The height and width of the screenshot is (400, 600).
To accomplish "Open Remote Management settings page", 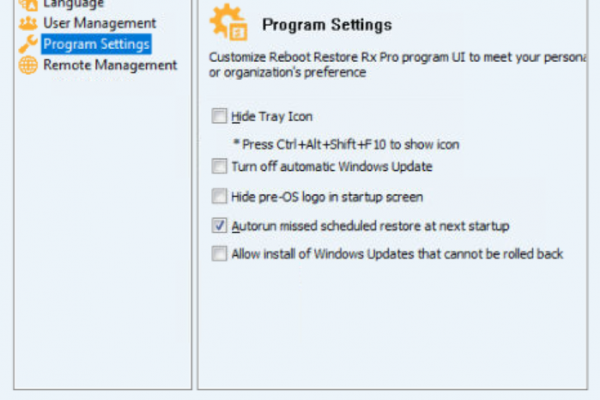I will click(x=110, y=65).
